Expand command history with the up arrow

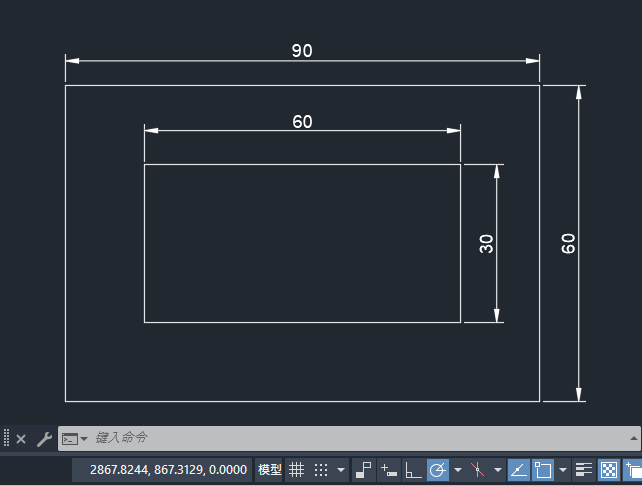(633, 438)
